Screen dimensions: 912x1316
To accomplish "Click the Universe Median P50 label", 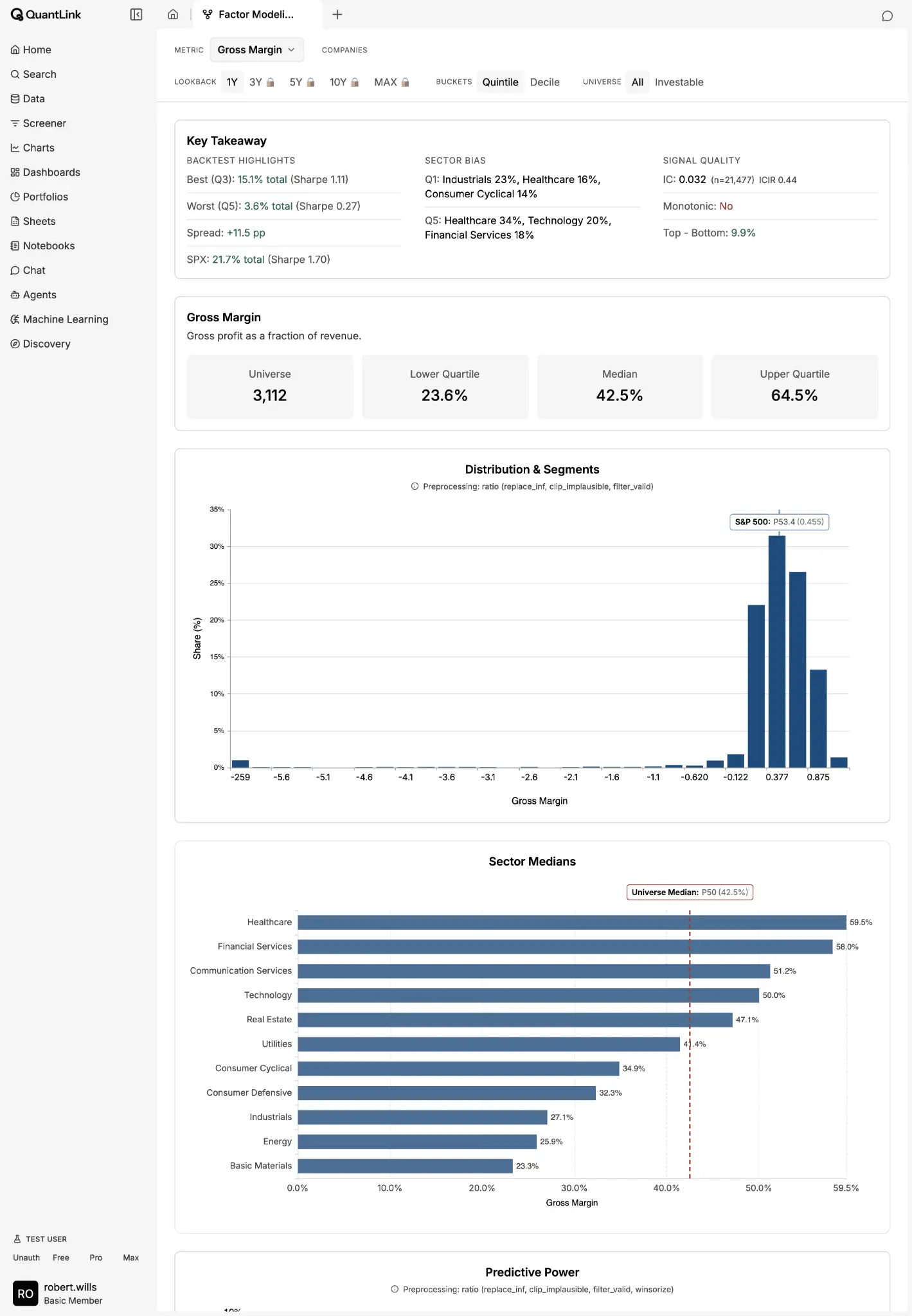I will click(690, 892).
